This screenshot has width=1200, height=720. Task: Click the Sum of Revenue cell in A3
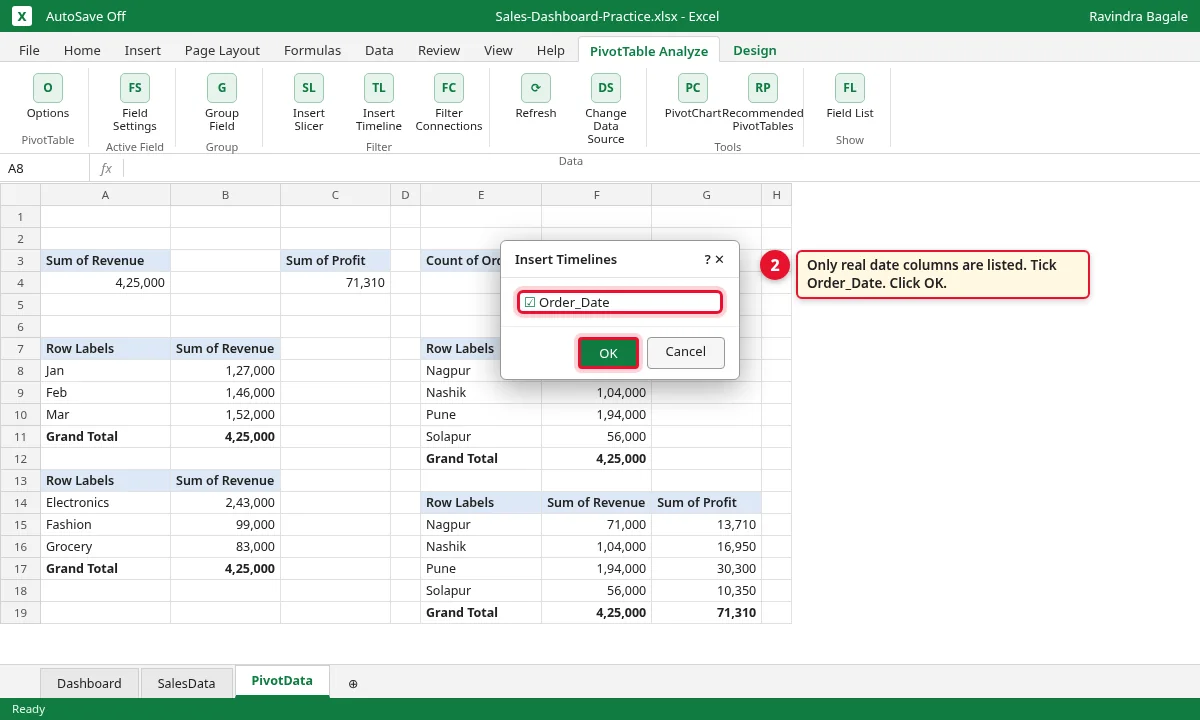coord(106,261)
